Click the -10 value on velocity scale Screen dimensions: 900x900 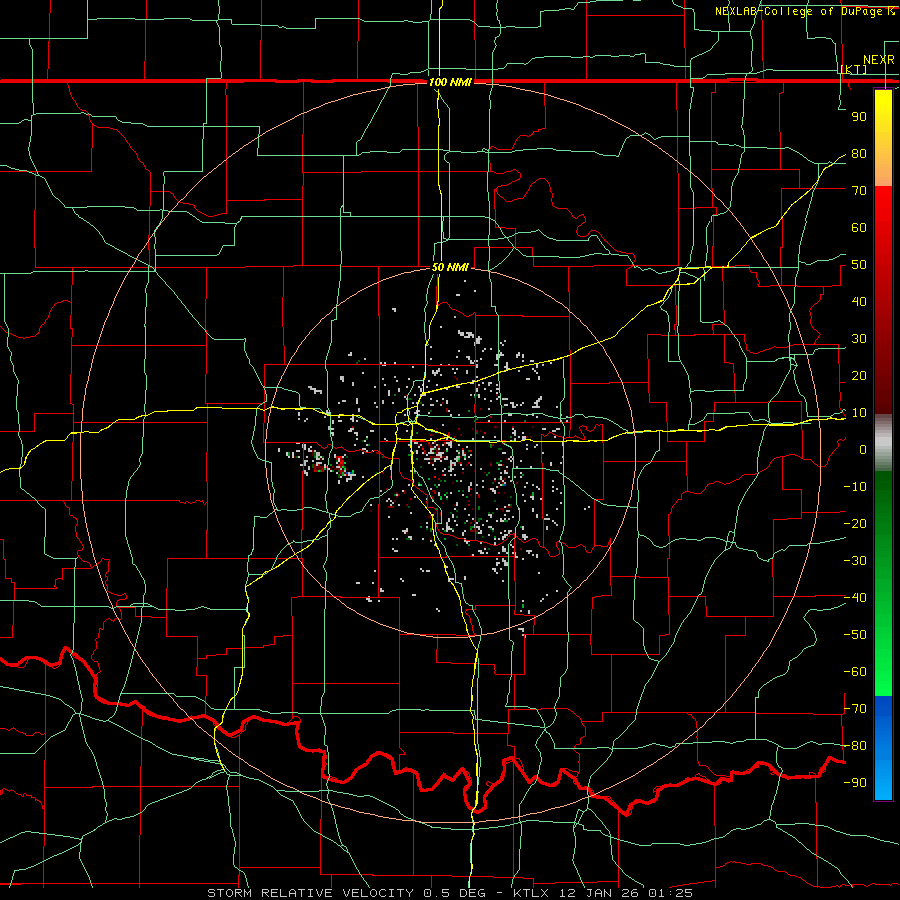855,487
